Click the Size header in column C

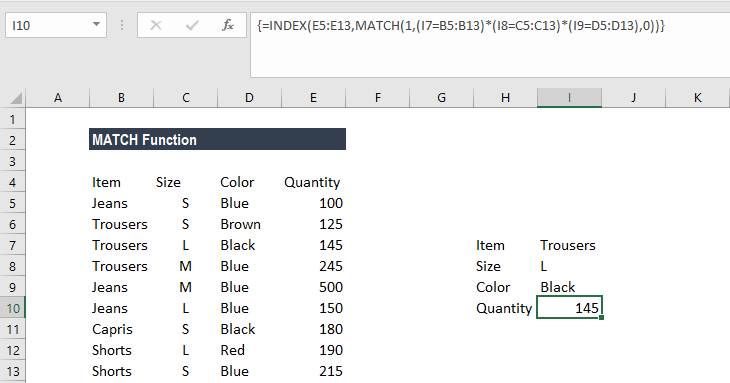coord(168,182)
